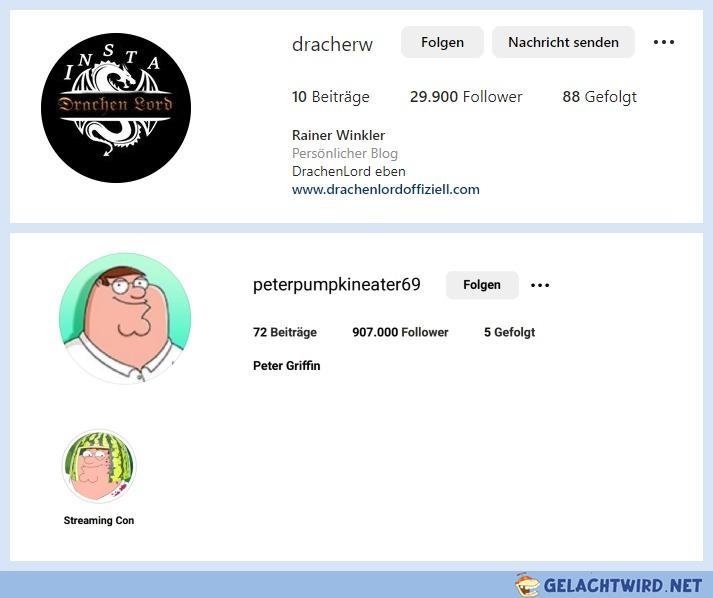Click the 72 Beiträge count
This screenshot has width=713, height=598.
(285, 332)
